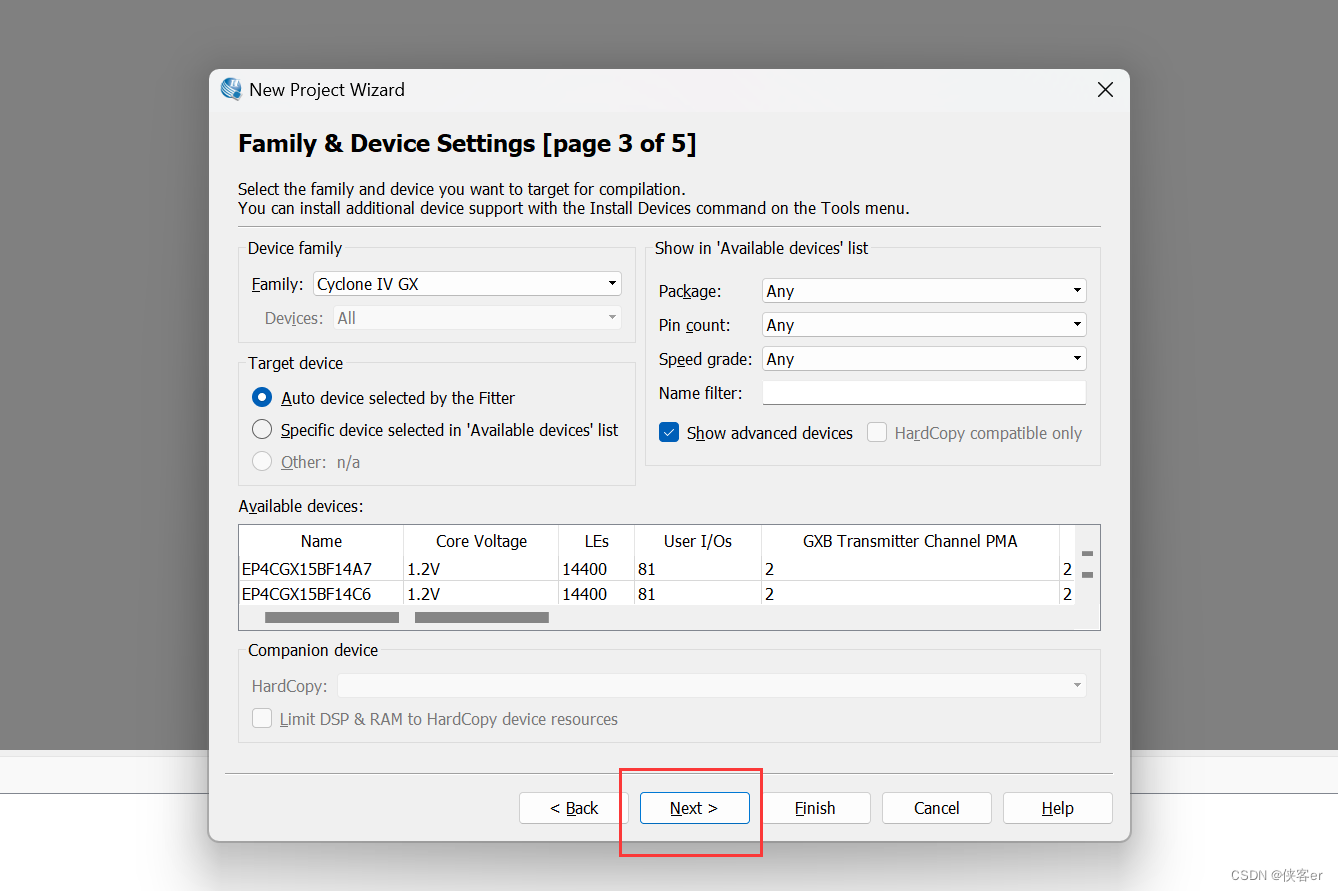Click the Finish button
This screenshot has width=1338, height=891.
tap(815, 808)
